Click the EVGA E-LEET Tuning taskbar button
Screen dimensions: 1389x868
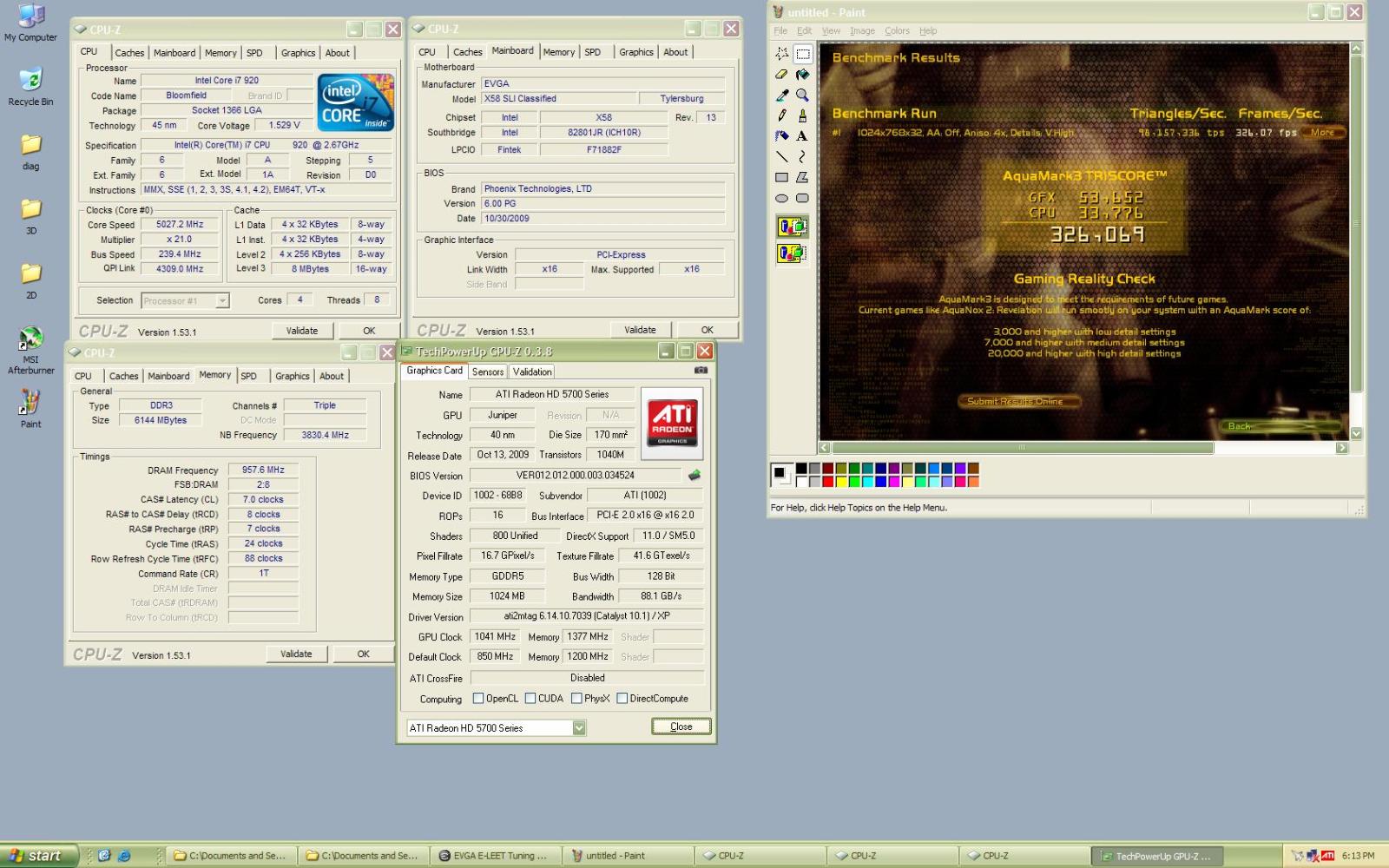496,856
